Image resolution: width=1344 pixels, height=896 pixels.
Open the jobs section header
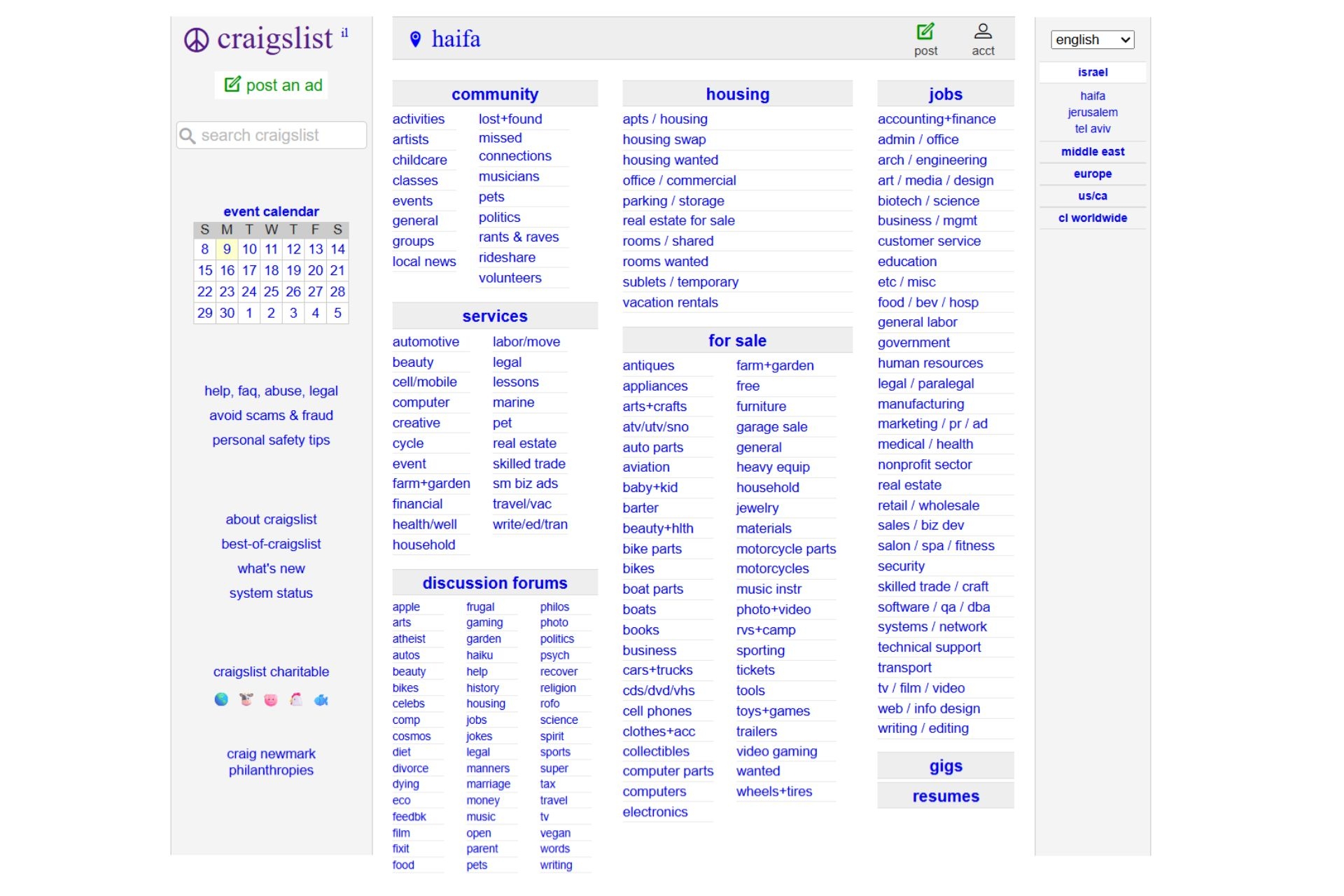click(945, 94)
